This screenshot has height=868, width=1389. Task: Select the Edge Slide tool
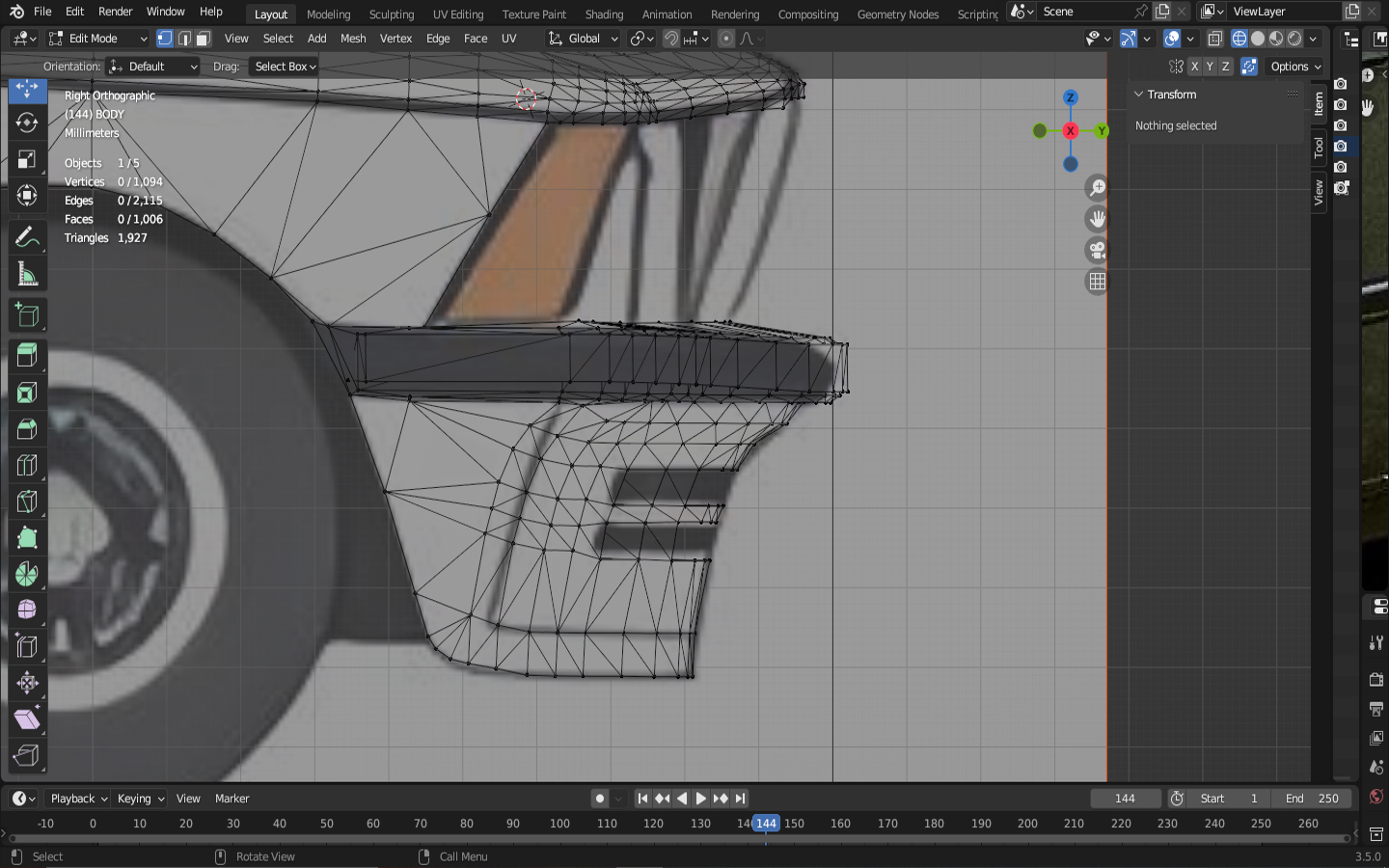[27, 647]
